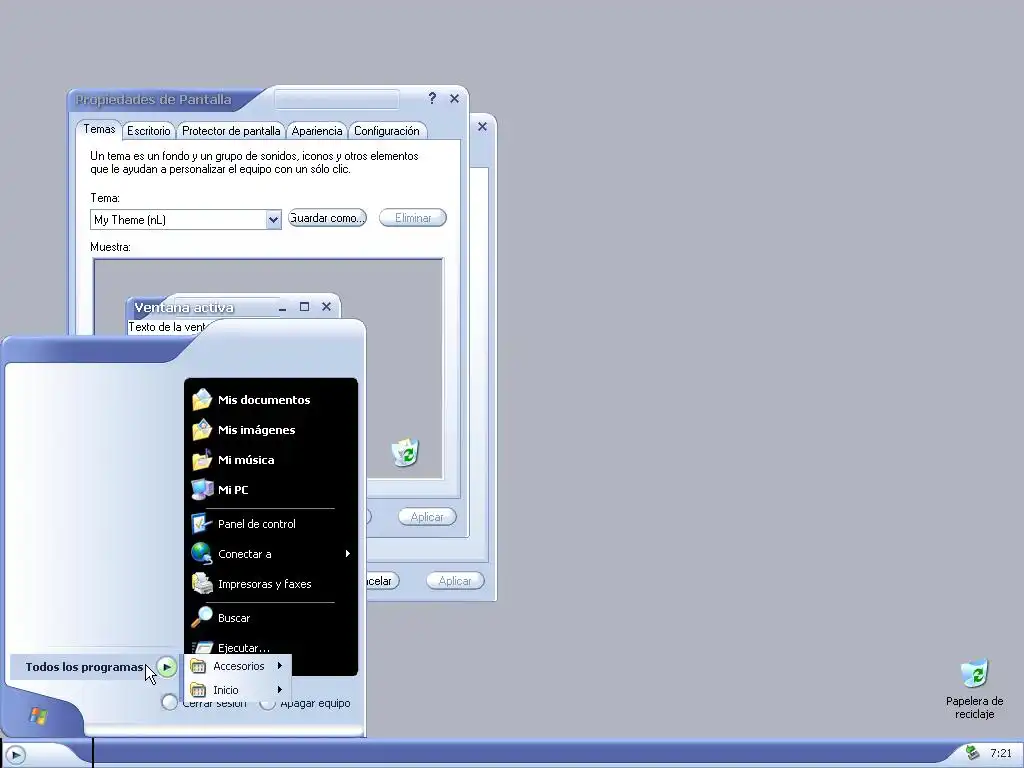
Task: Click the Accesorios folder icon
Action: (x=198, y=666)
